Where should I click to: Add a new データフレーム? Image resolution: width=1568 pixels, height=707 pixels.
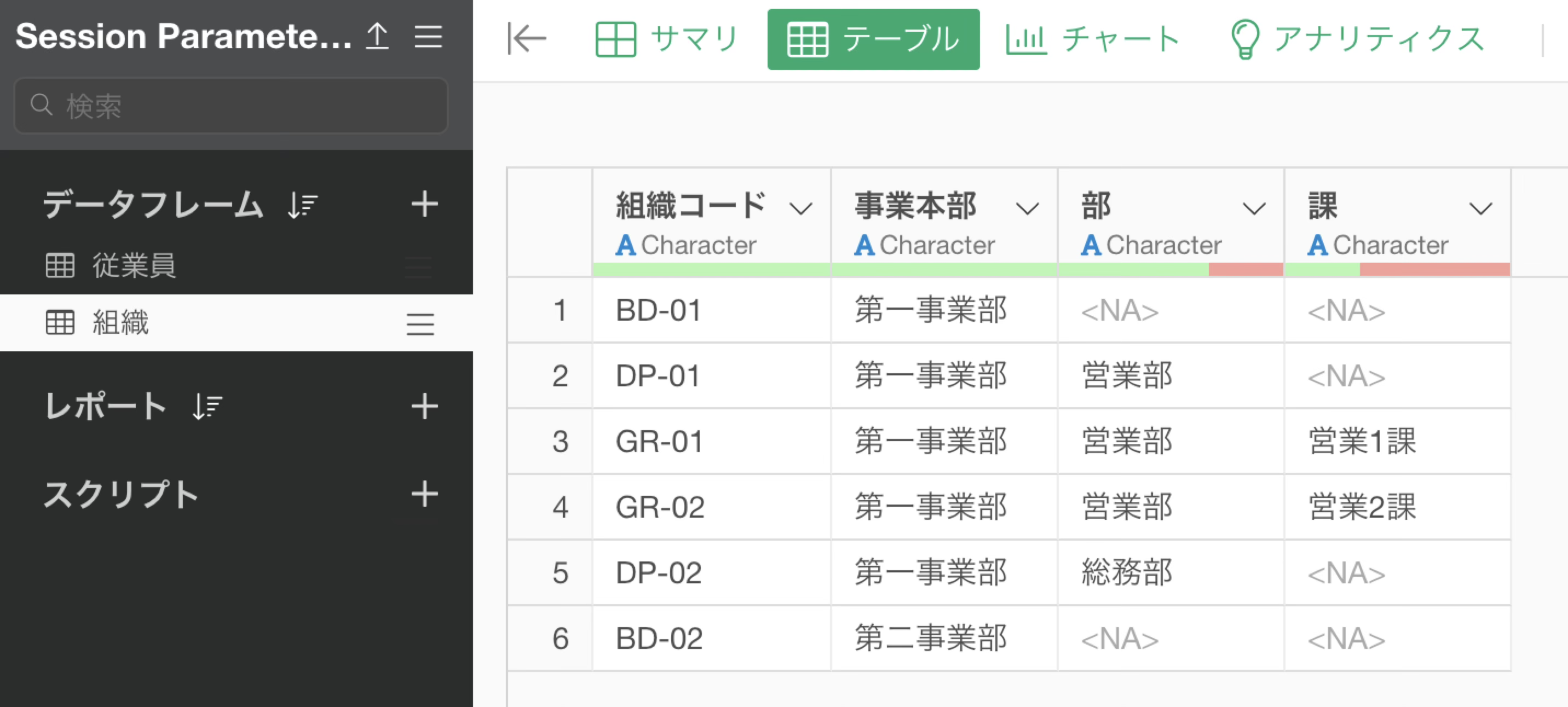[424, 204]
